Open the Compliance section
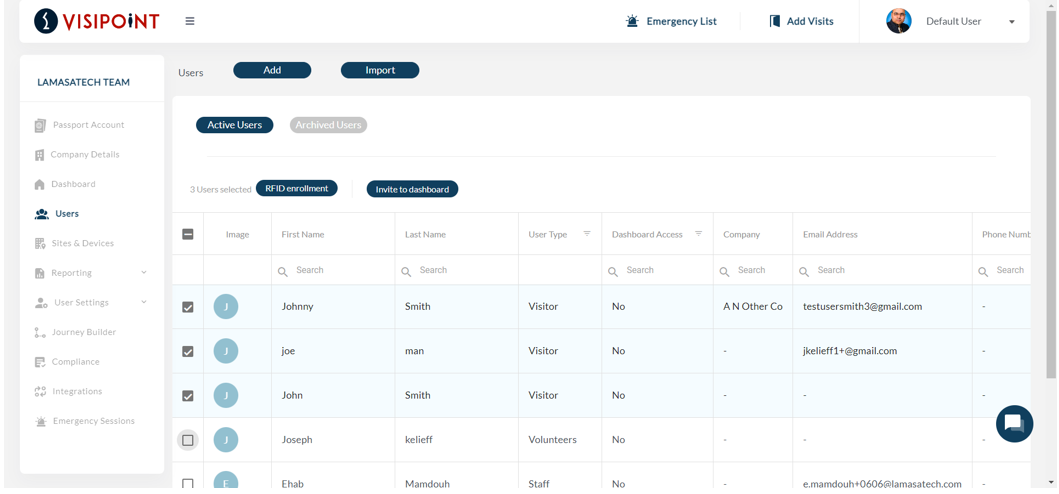Screen dimensions: 1059x494 pyautogui.click(x=76, y=362)
